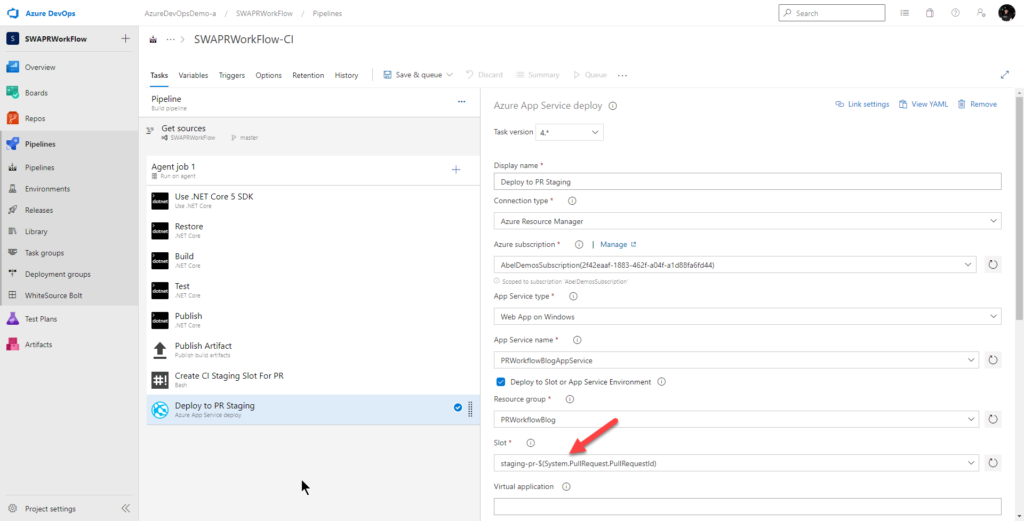Expand the Slot dropdown

tap(970, 463)
